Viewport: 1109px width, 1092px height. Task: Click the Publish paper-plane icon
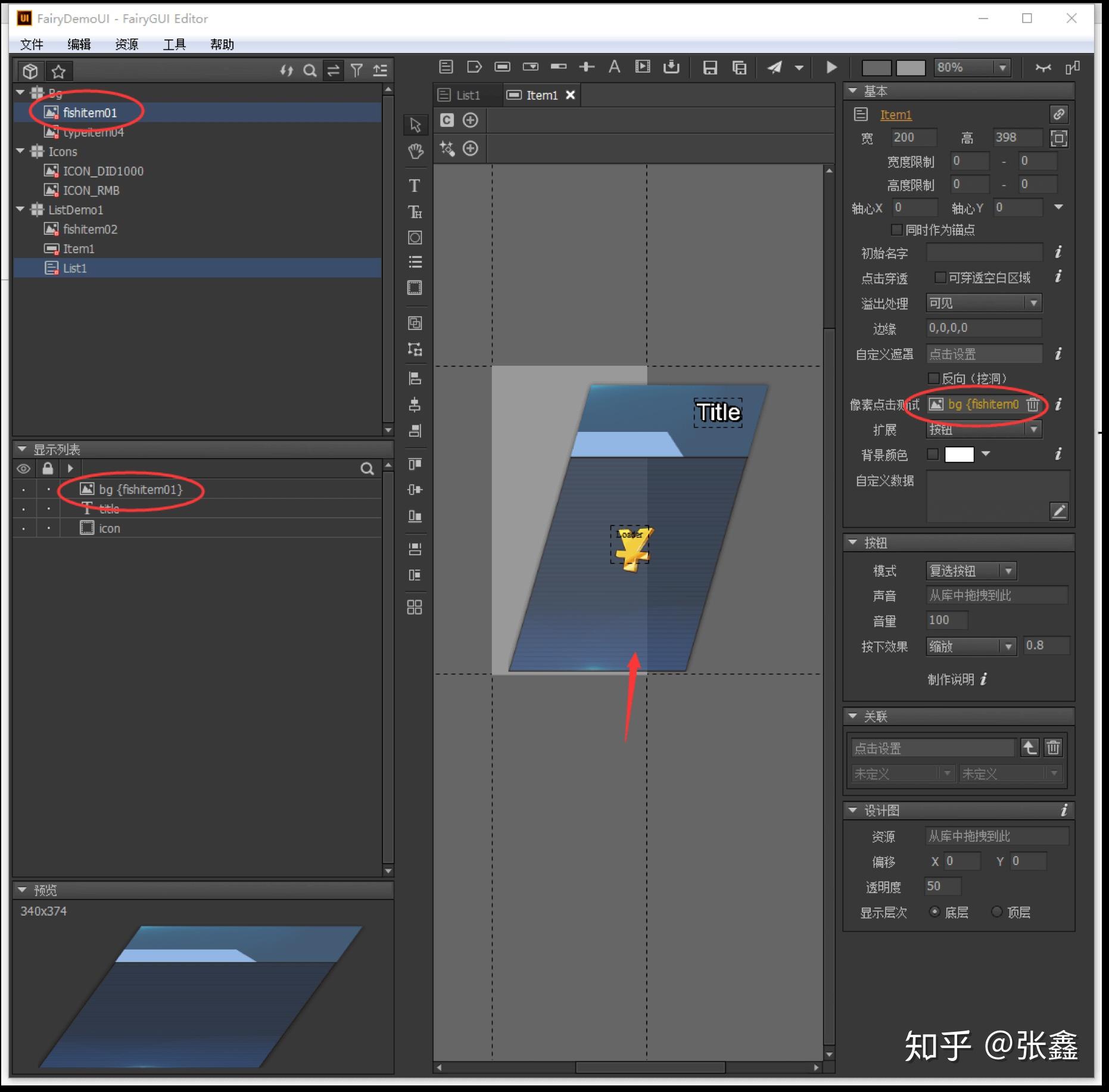(774, 67)
